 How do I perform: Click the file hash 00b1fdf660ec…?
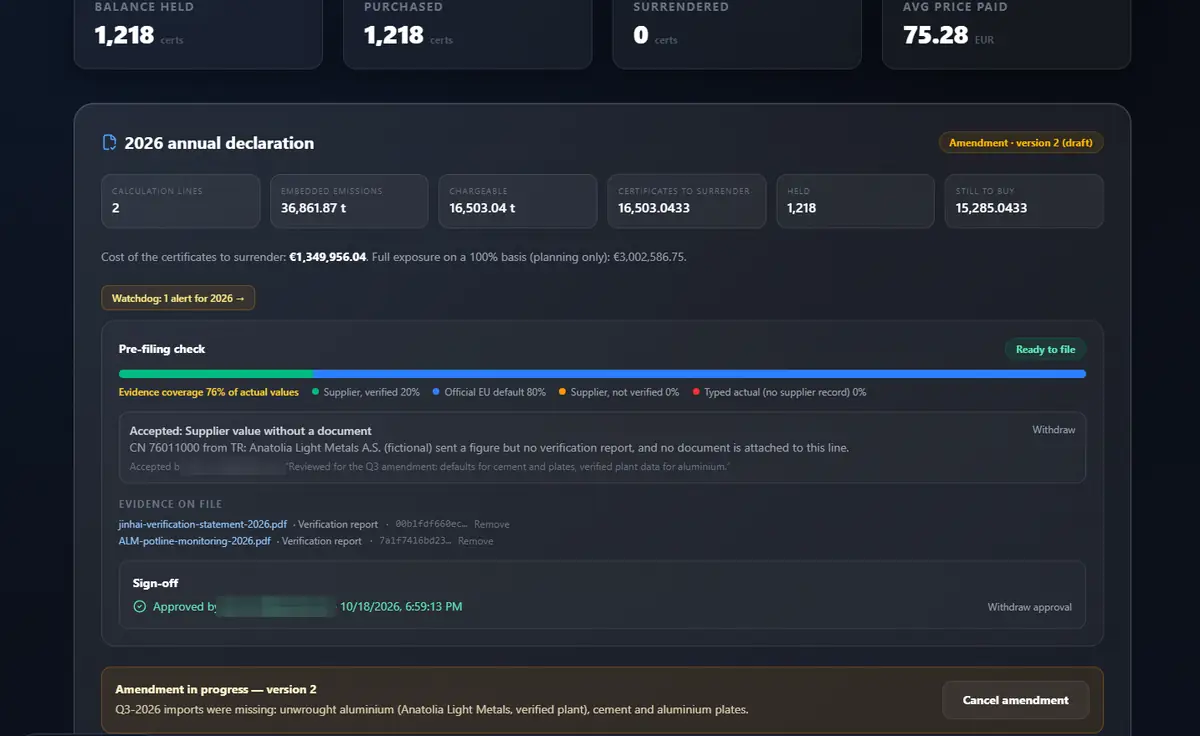coord(431,524)
